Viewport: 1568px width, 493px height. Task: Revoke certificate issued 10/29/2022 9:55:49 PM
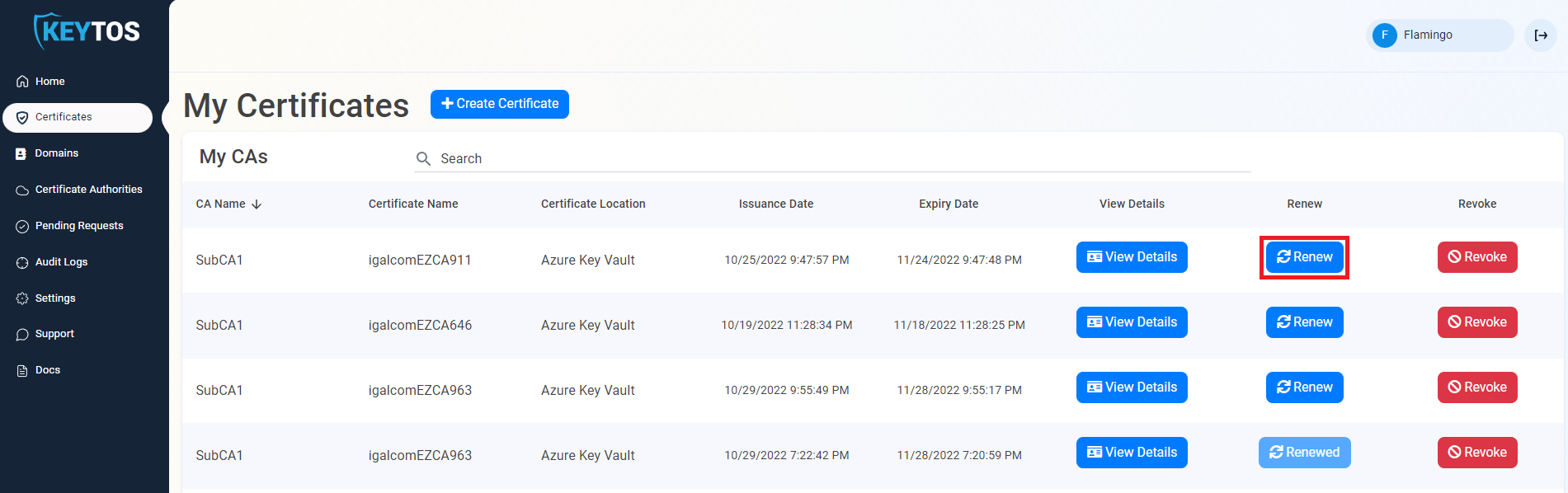point(1477,387)
